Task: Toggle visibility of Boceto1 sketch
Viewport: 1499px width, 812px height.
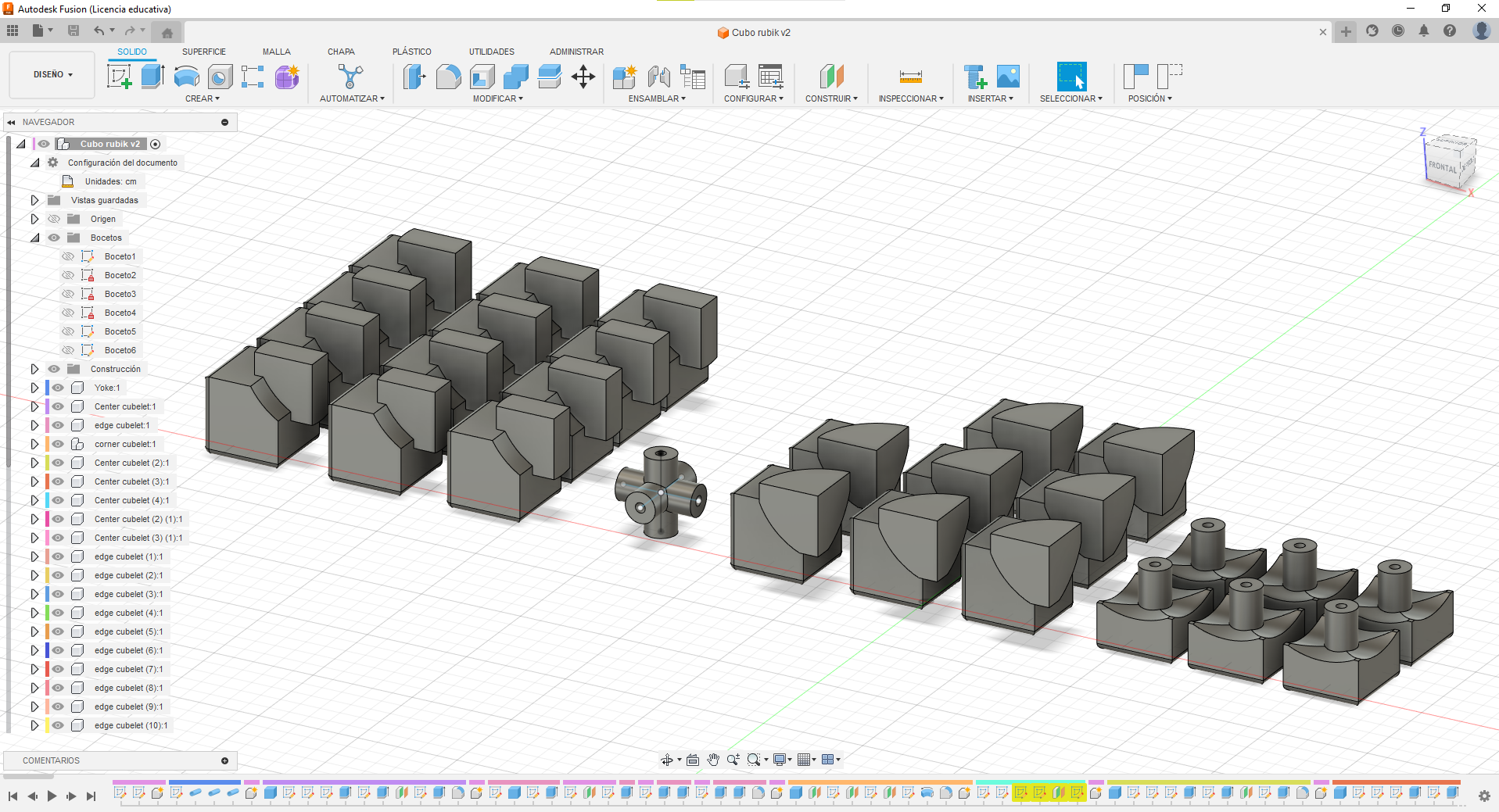Action: [68, 256]
